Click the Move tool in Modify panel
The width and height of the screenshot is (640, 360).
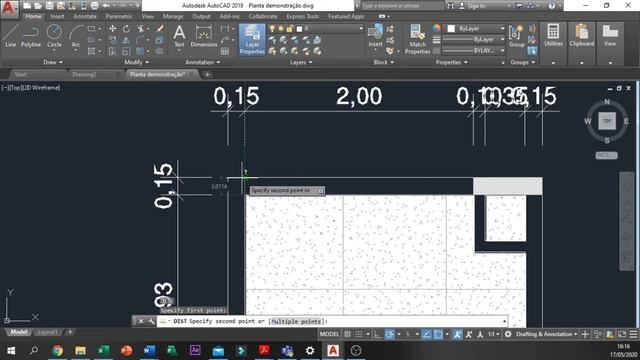pyautogui.click(x=113, y=29)
